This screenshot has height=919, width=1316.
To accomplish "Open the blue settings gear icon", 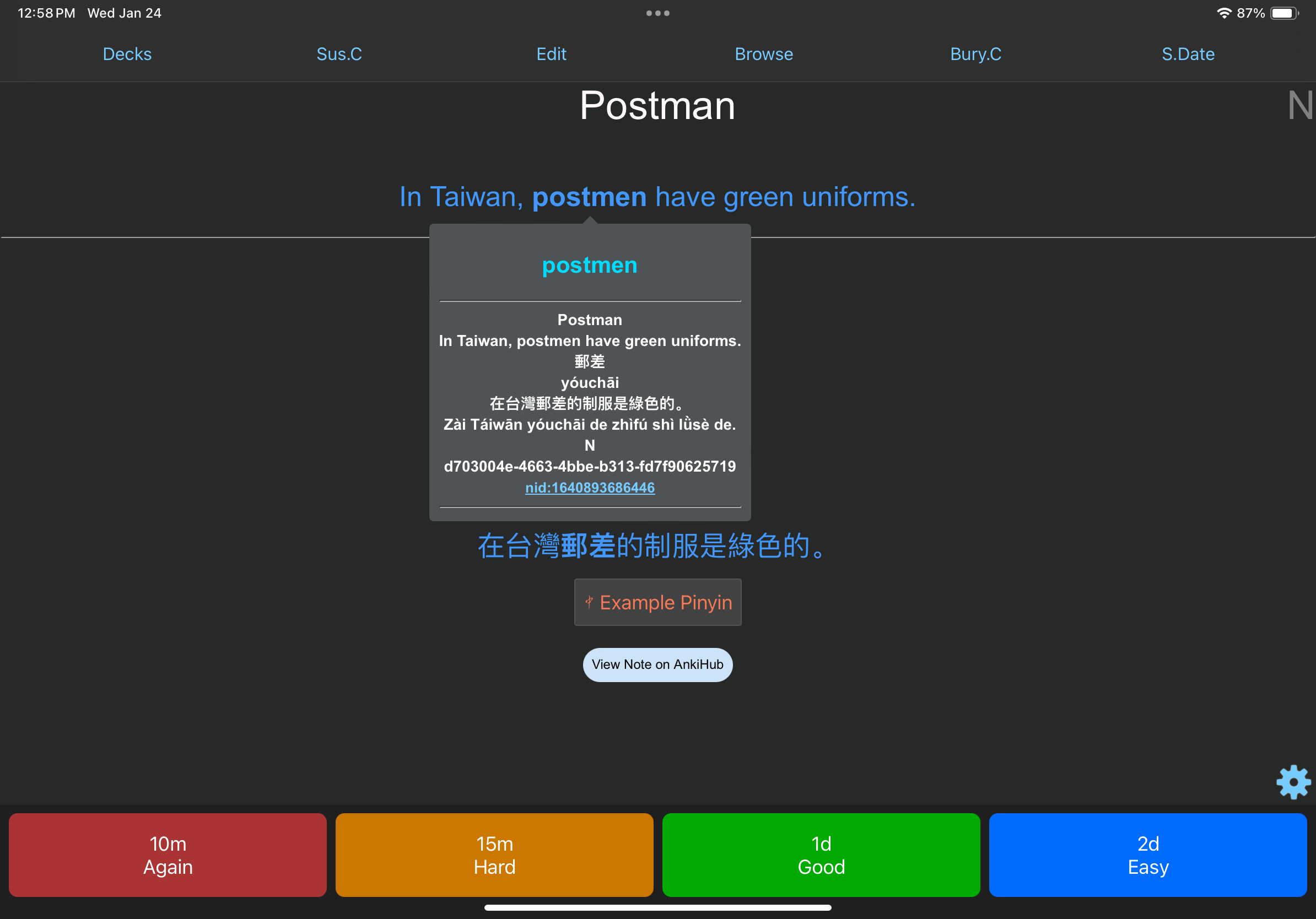I will click(1293, 781).
